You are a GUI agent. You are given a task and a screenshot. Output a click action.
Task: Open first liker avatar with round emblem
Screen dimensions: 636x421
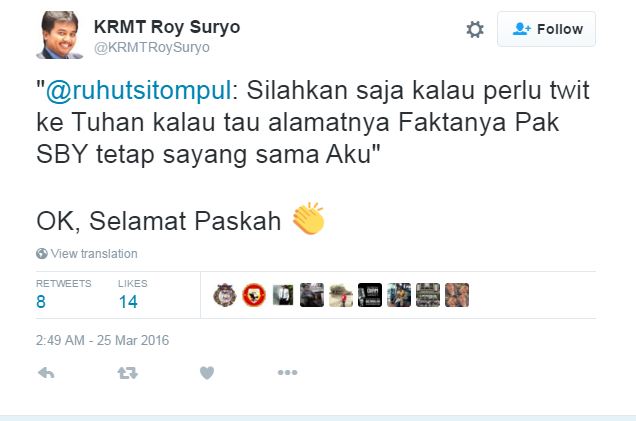(x=225, y=295)
